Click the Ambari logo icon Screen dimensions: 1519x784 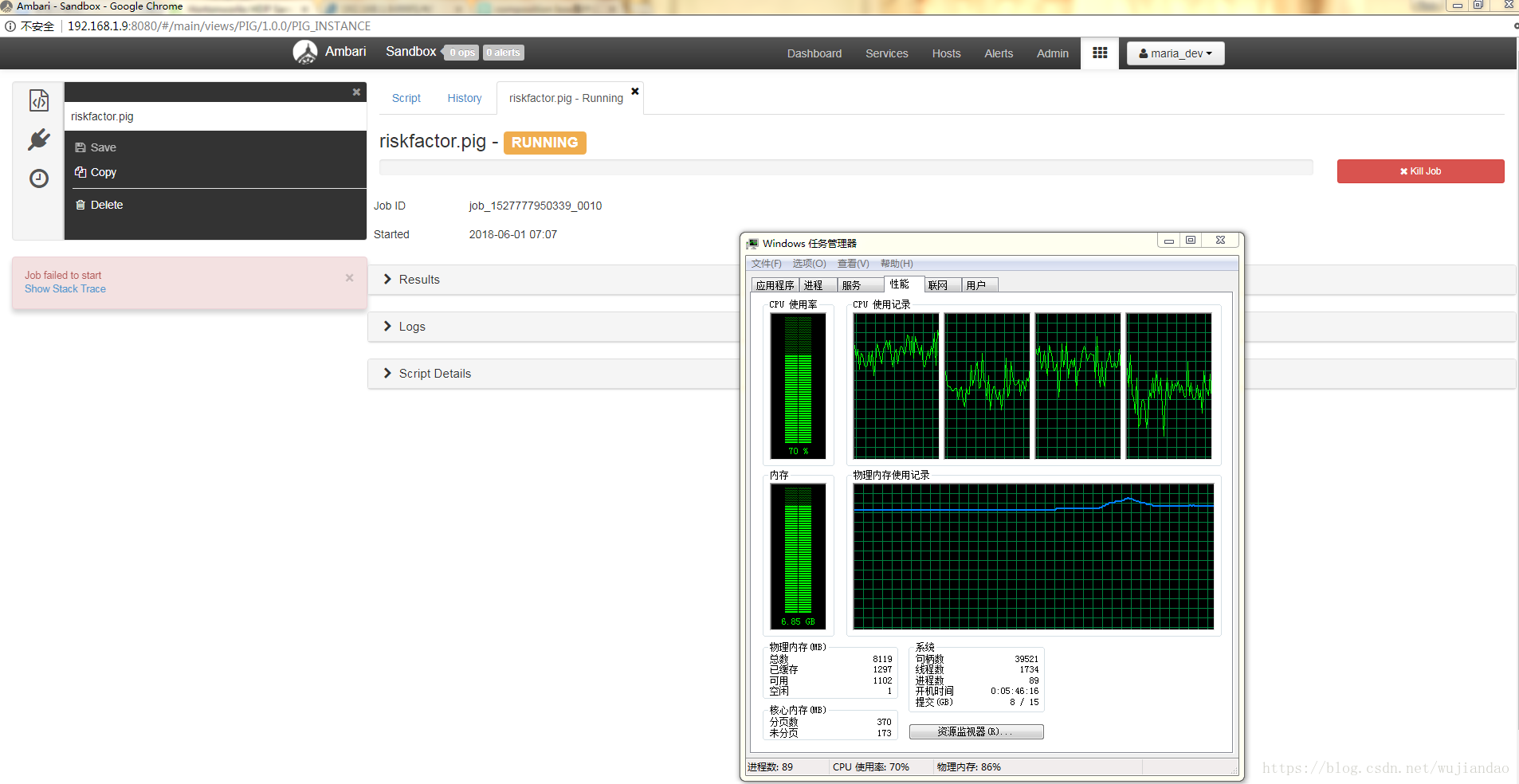click(305, 53)
